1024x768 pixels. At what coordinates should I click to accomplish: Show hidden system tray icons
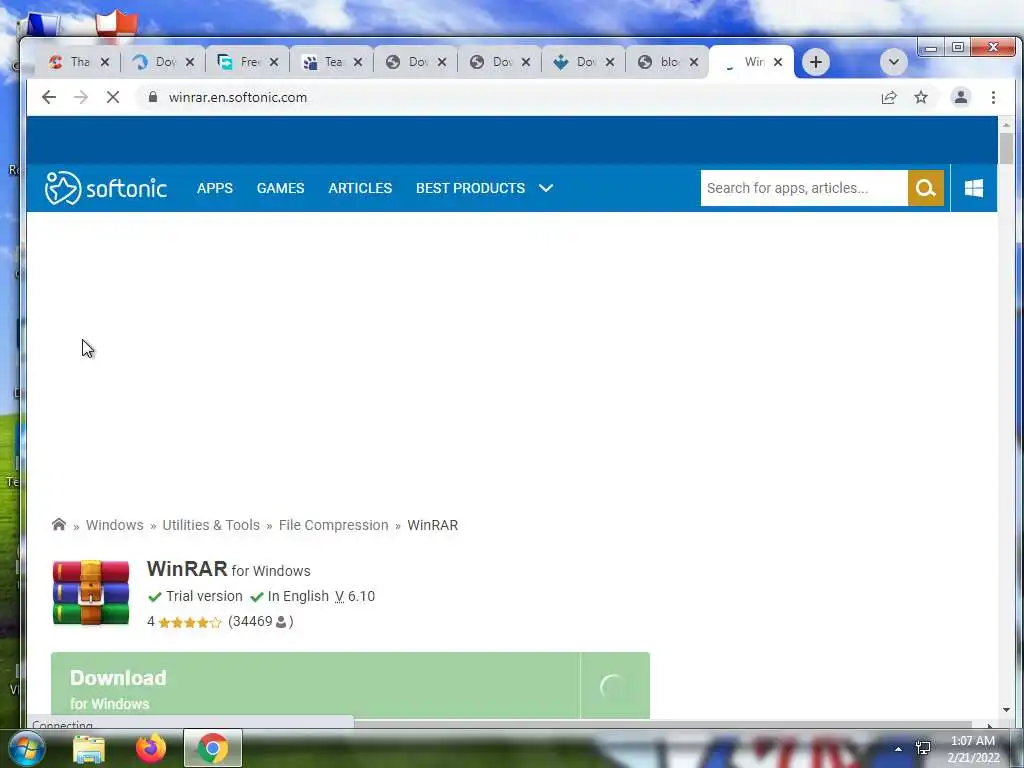click(898, 749)
